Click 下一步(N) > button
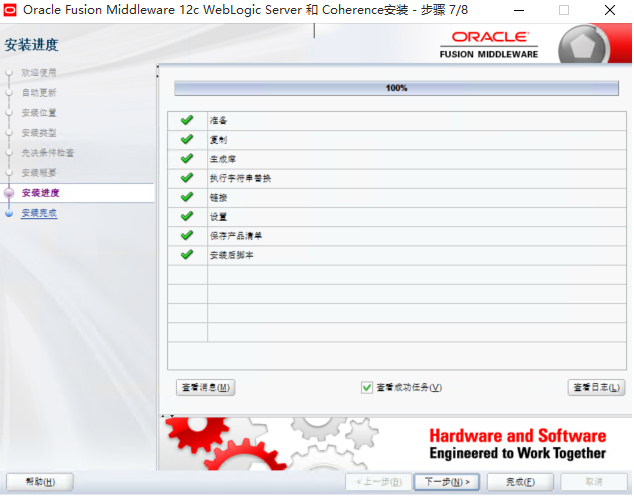 click(447, 482)
